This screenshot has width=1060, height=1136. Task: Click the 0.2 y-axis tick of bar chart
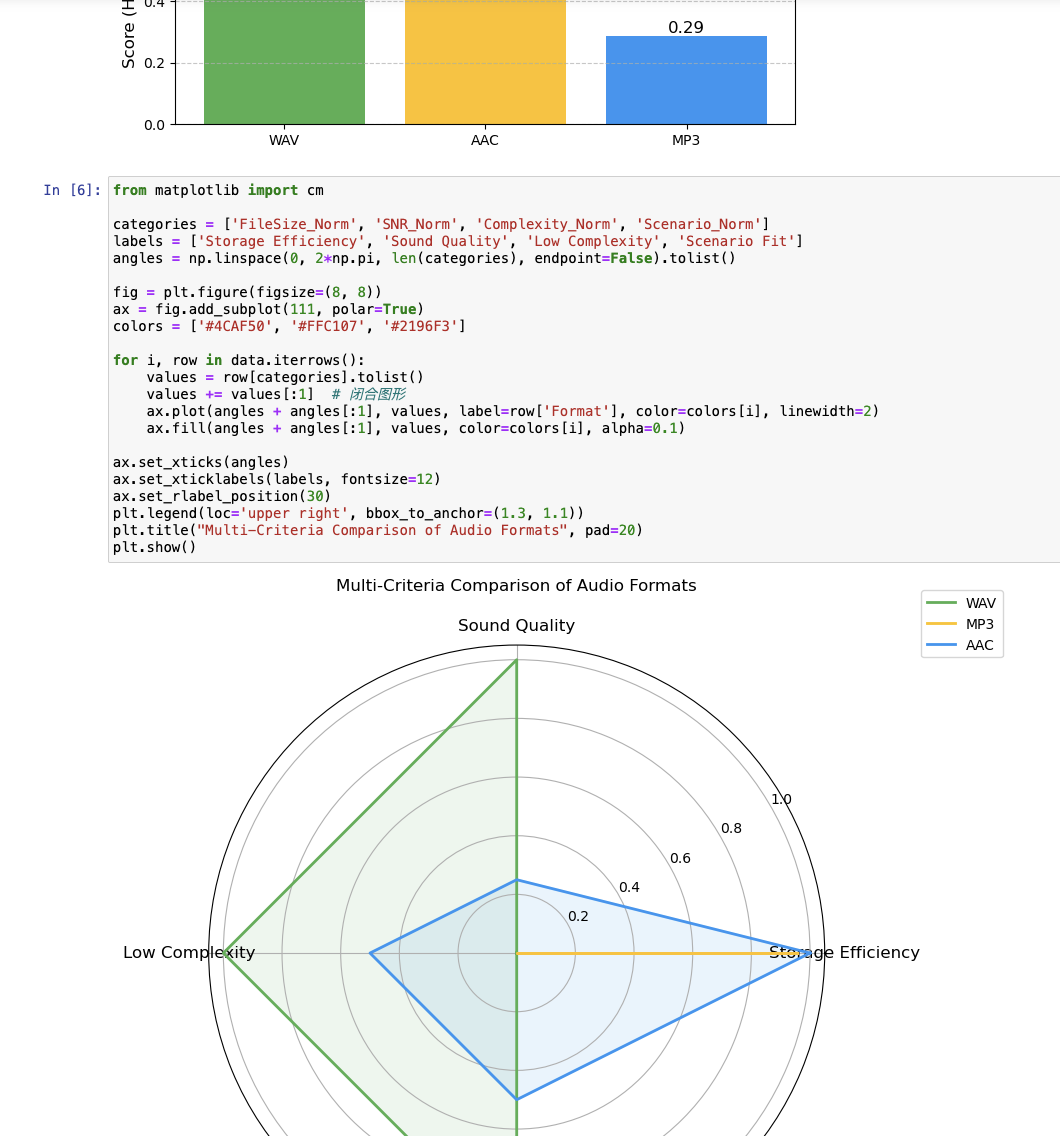154,63
